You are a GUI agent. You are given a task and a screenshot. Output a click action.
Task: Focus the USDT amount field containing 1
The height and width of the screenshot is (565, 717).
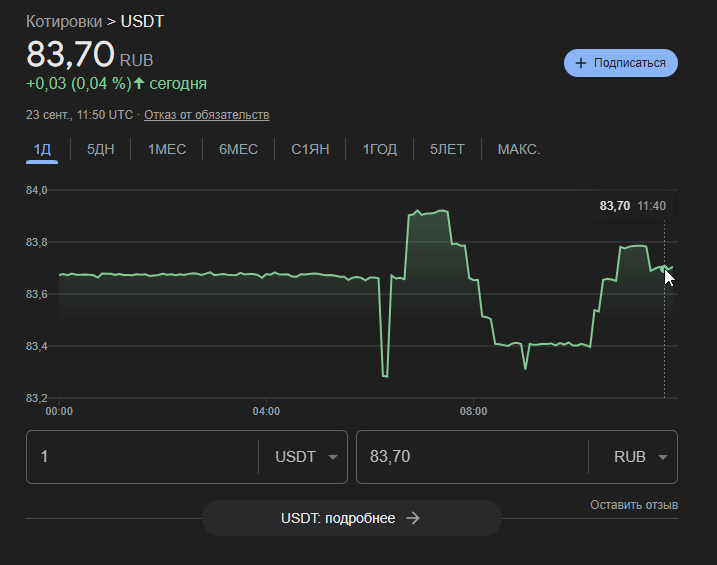coord(140,457)
